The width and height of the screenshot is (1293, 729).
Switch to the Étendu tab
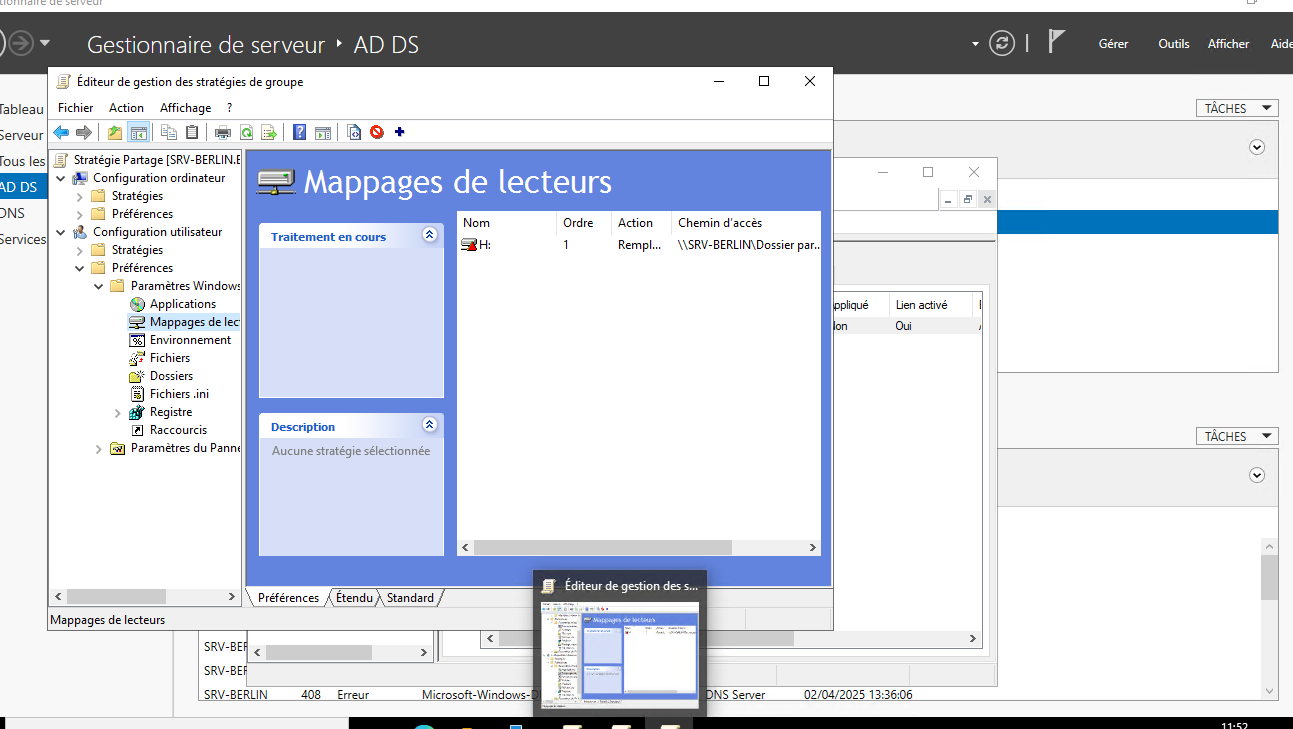pyautogui.click(x=354, y=598)
